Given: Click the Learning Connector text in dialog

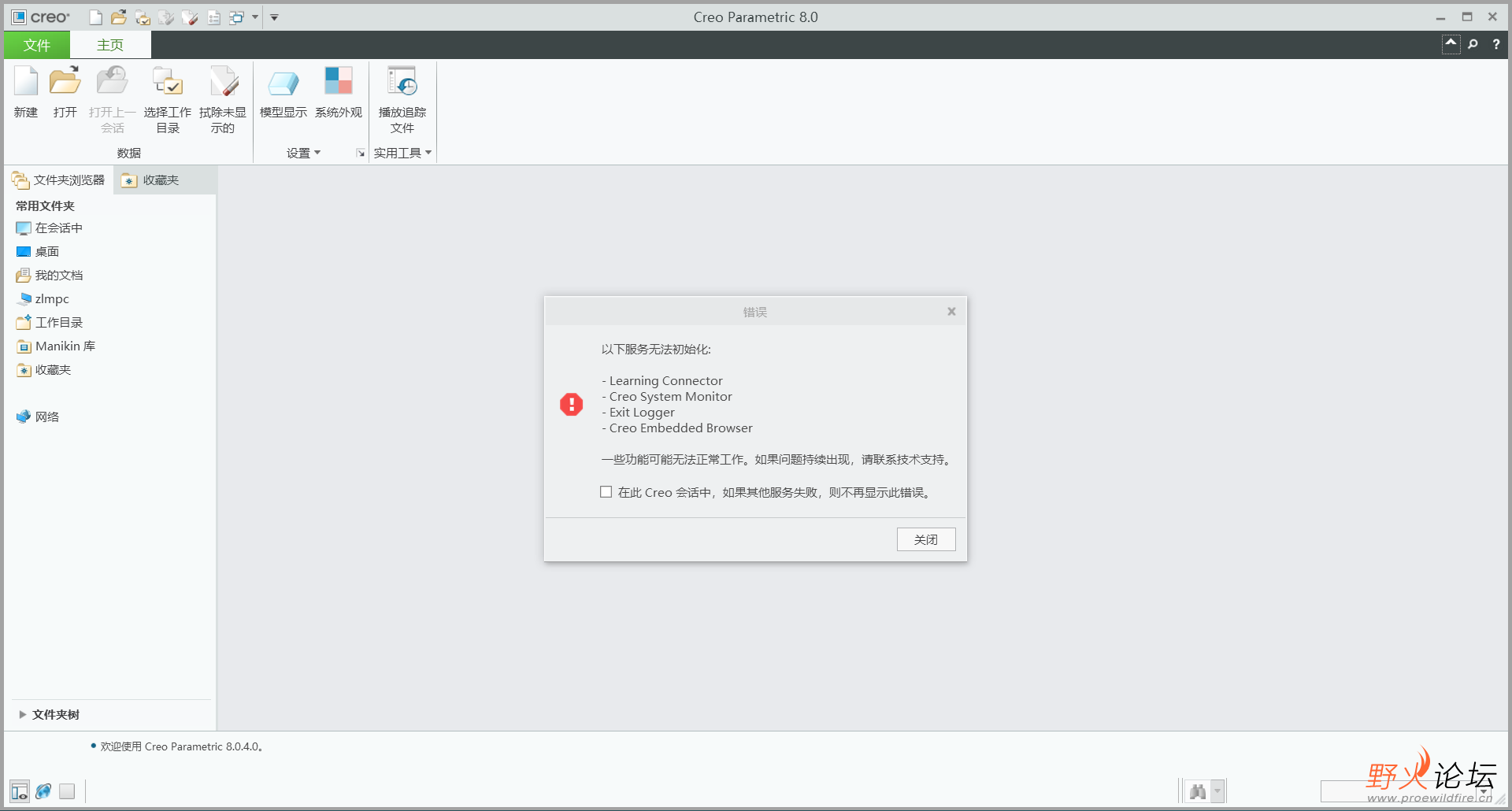Looking at the screenshot, I should click(x=665, y=381).
